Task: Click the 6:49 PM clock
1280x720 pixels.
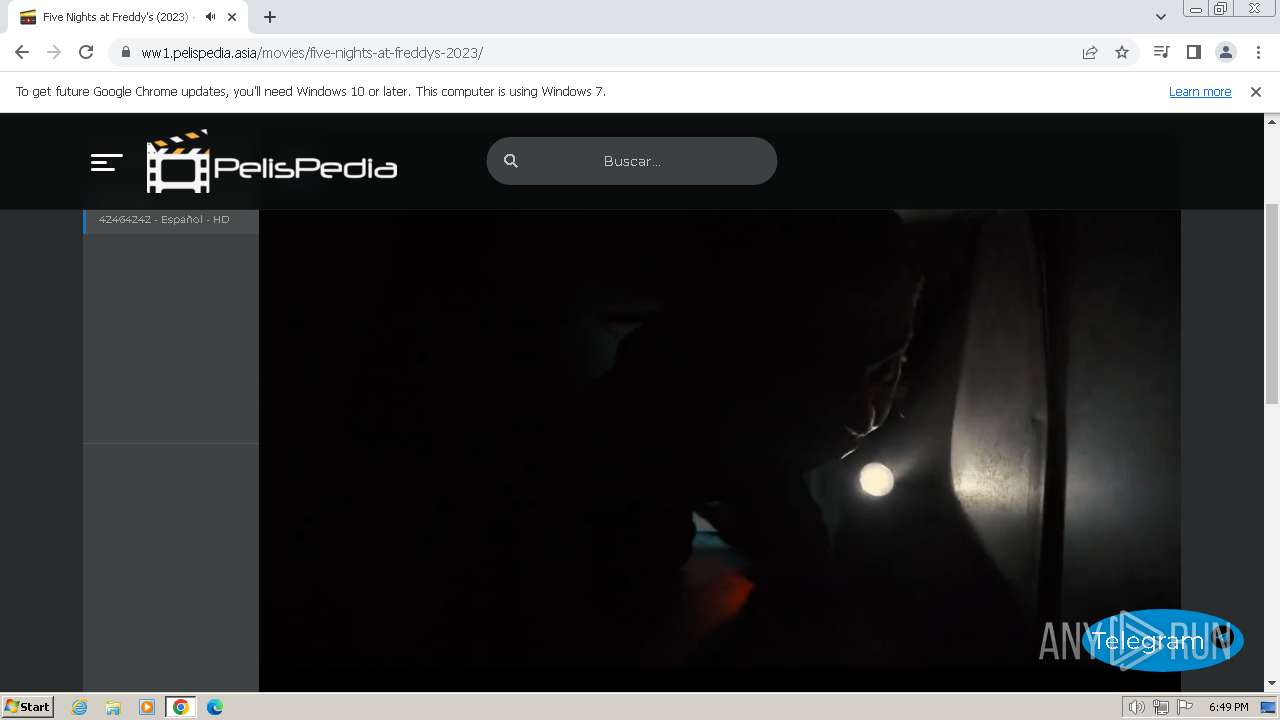Action: [x=1228, y=707]
